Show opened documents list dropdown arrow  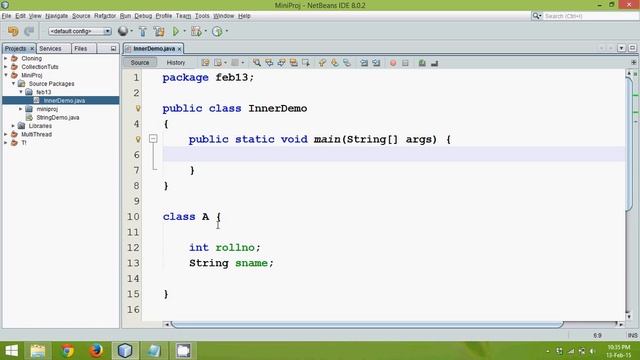click(621, 48)
